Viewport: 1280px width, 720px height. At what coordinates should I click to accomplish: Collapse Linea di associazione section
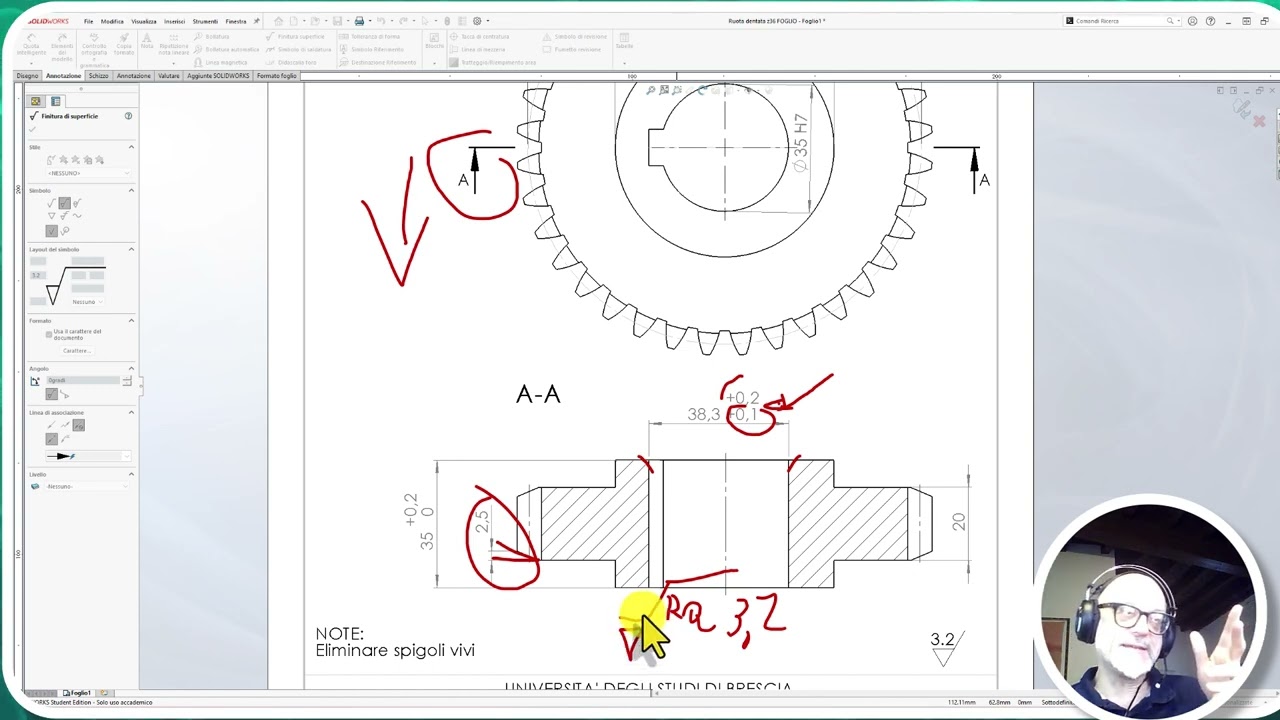131,412
